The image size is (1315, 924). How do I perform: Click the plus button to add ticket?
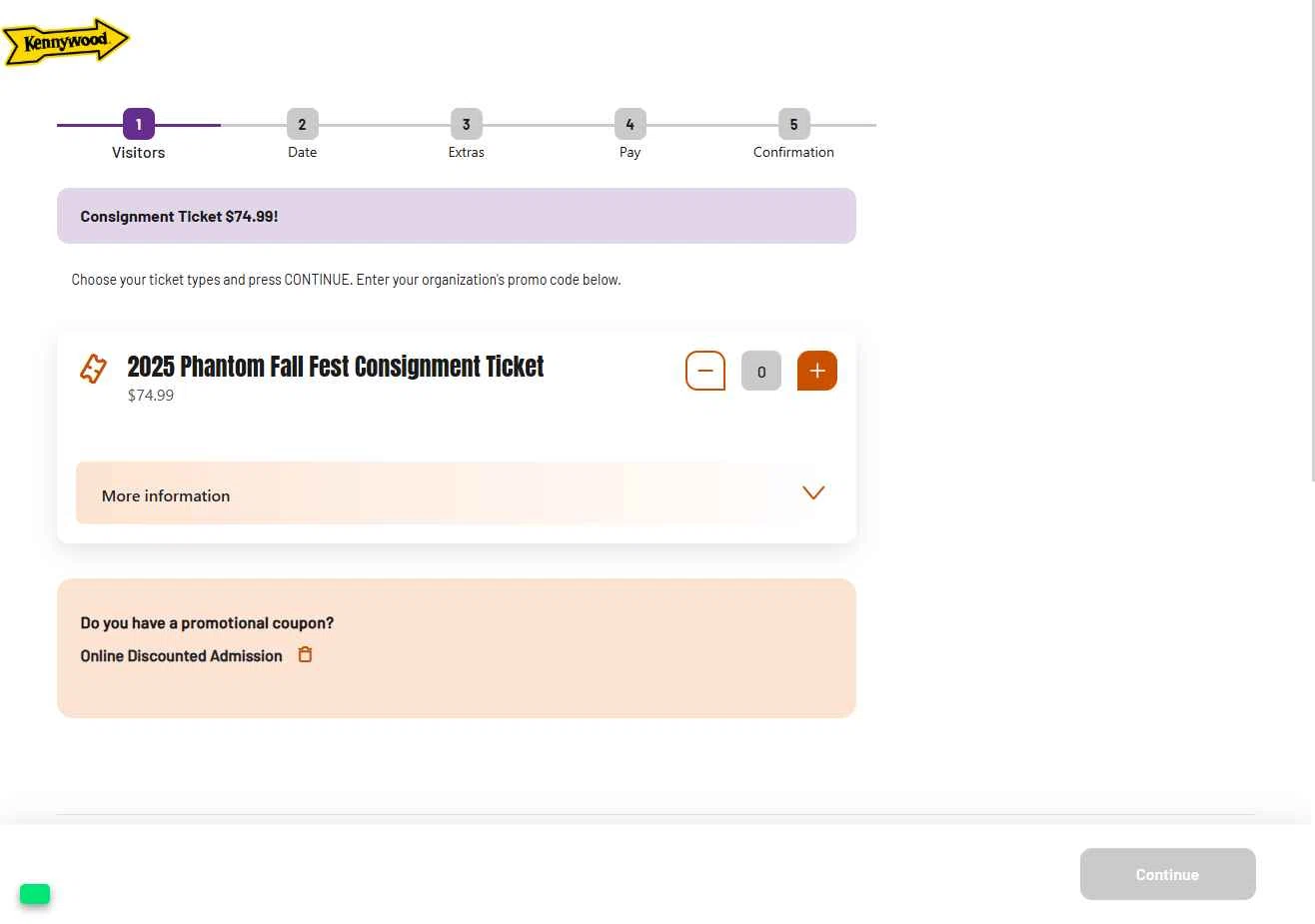[816, 371]
